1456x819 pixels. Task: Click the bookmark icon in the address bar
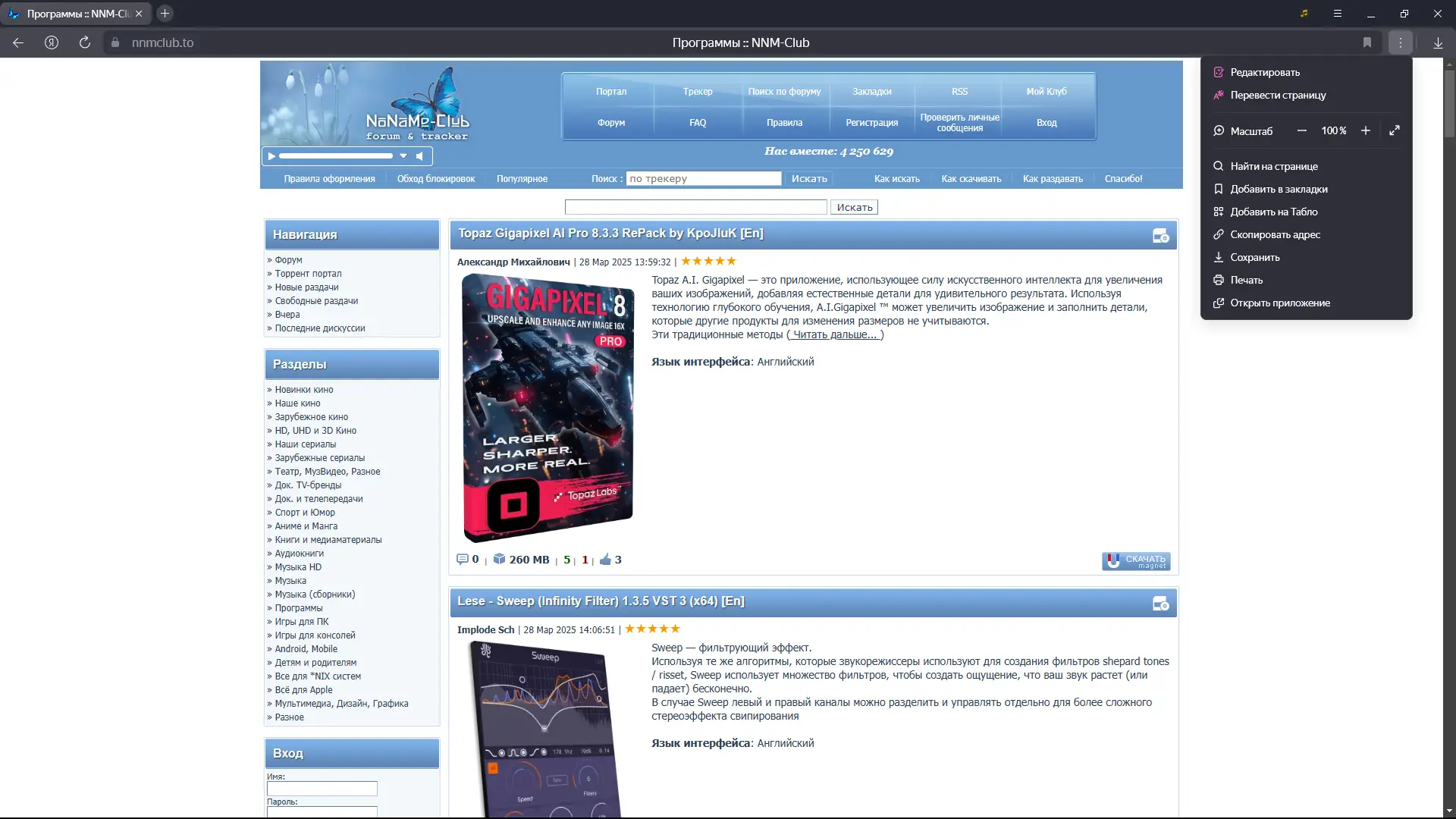pyautogui.click(x=1367, y=43)
